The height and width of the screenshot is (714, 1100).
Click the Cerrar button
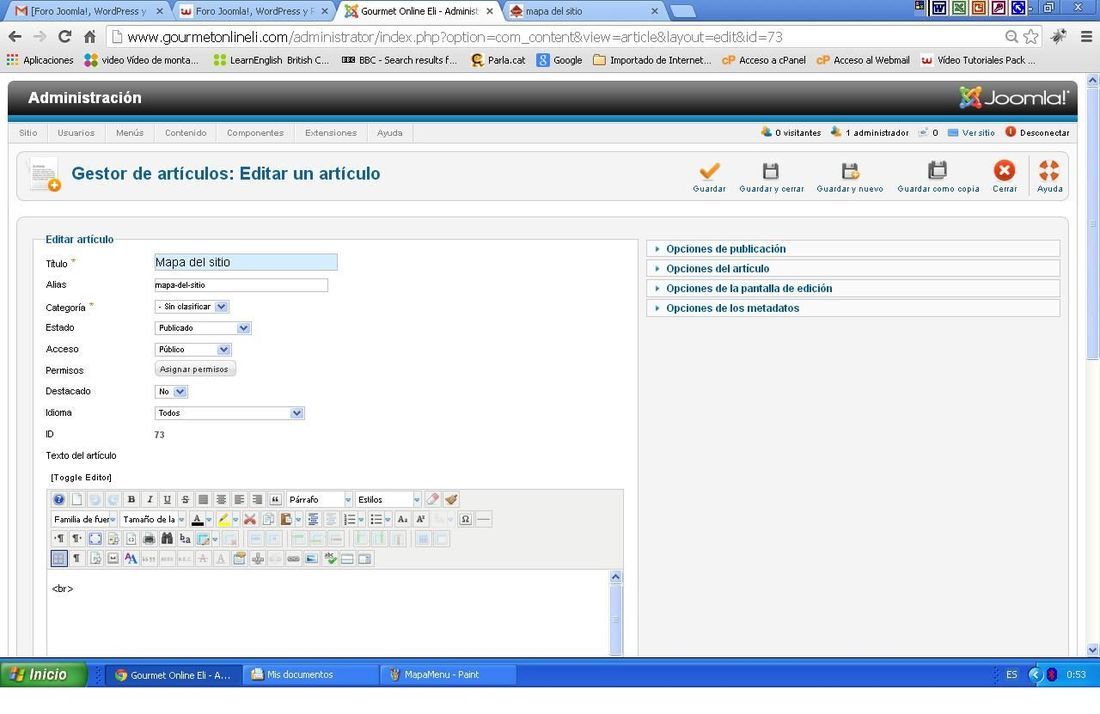pos(1005,177)
